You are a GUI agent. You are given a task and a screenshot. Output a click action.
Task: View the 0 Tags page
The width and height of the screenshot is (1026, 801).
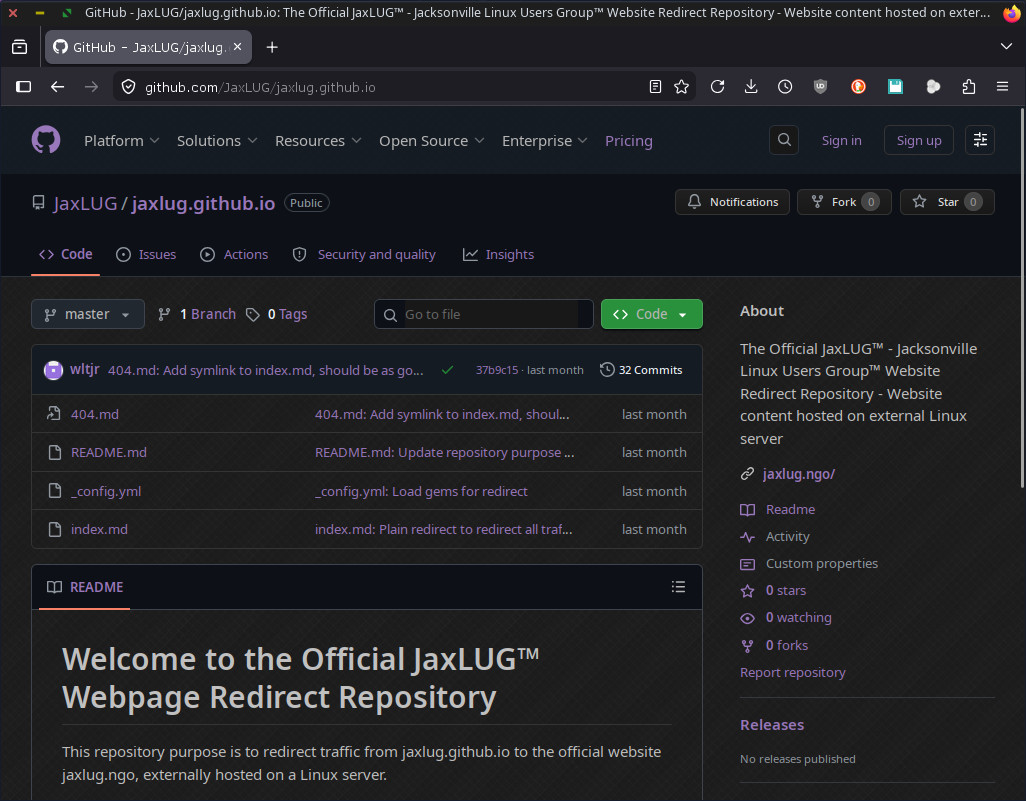tap(277, 314)
